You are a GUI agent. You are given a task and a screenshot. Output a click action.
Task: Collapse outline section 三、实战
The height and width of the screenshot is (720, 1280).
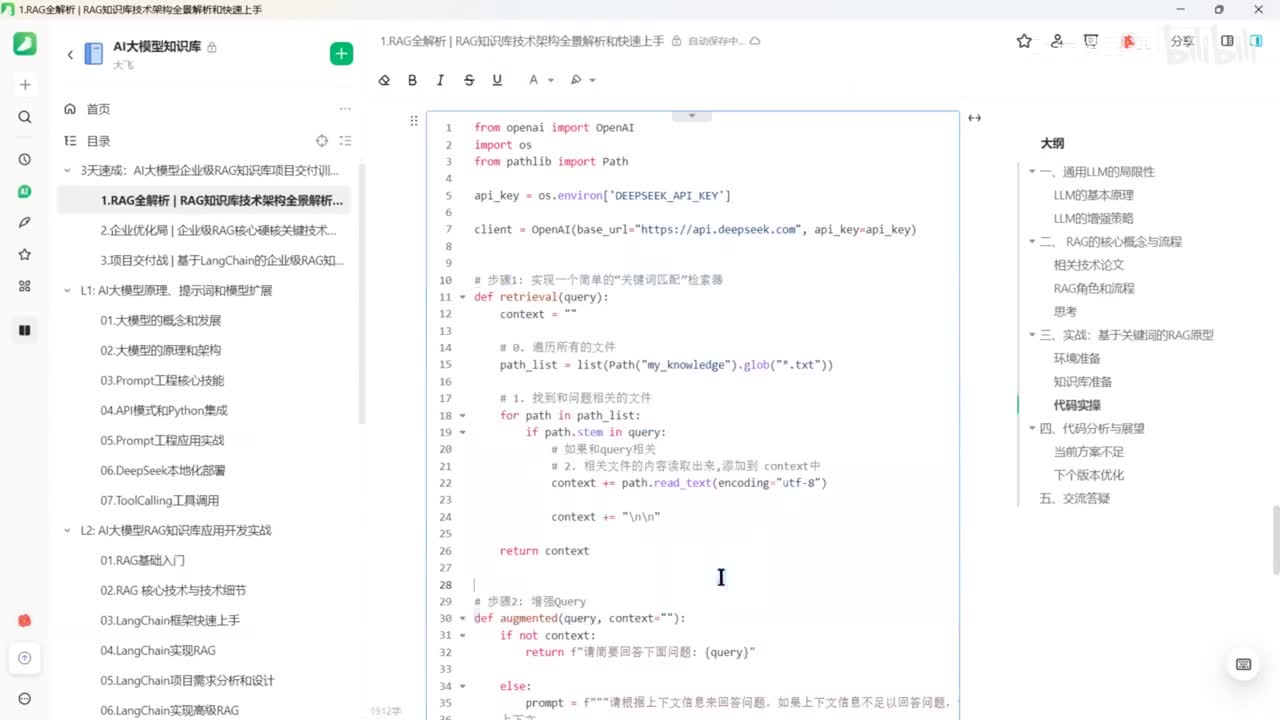[x=1032, y=335]
